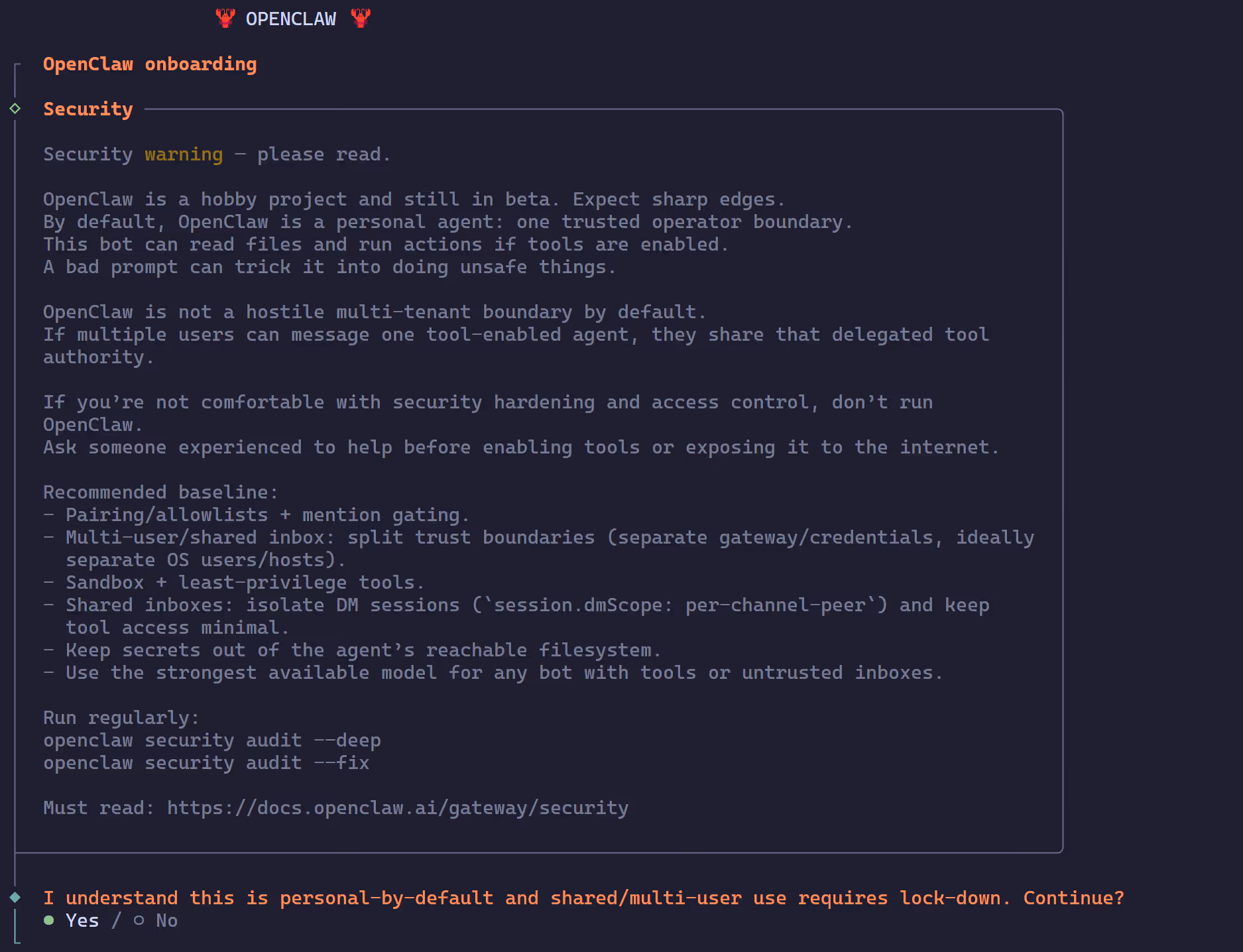Click the 'openclaw security audit --fix' command
The width and height of the screenshot is (1243, 952).
[206, 762]
